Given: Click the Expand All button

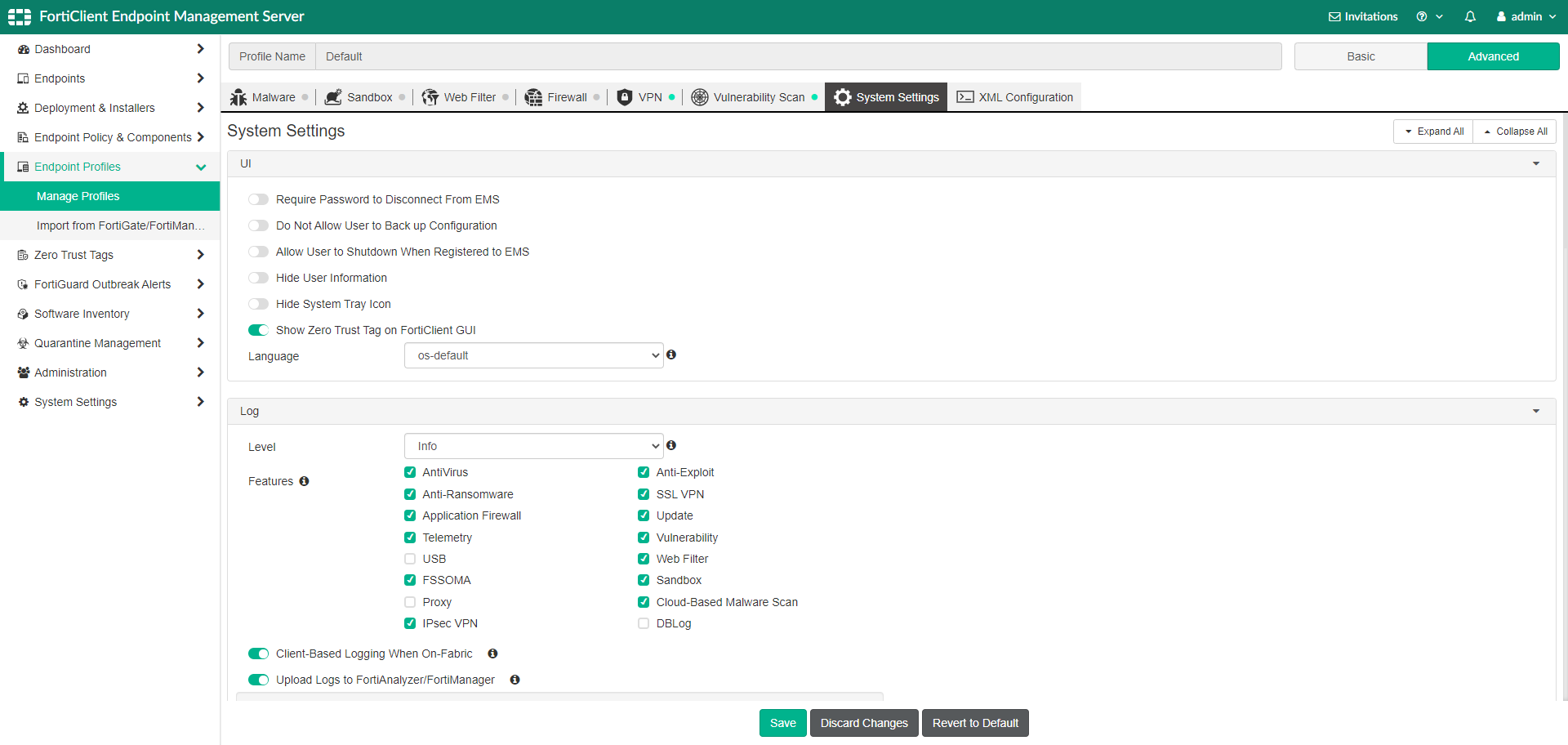Looking at the screenshot, I should pyautogui.click(x=1433, y=132).
